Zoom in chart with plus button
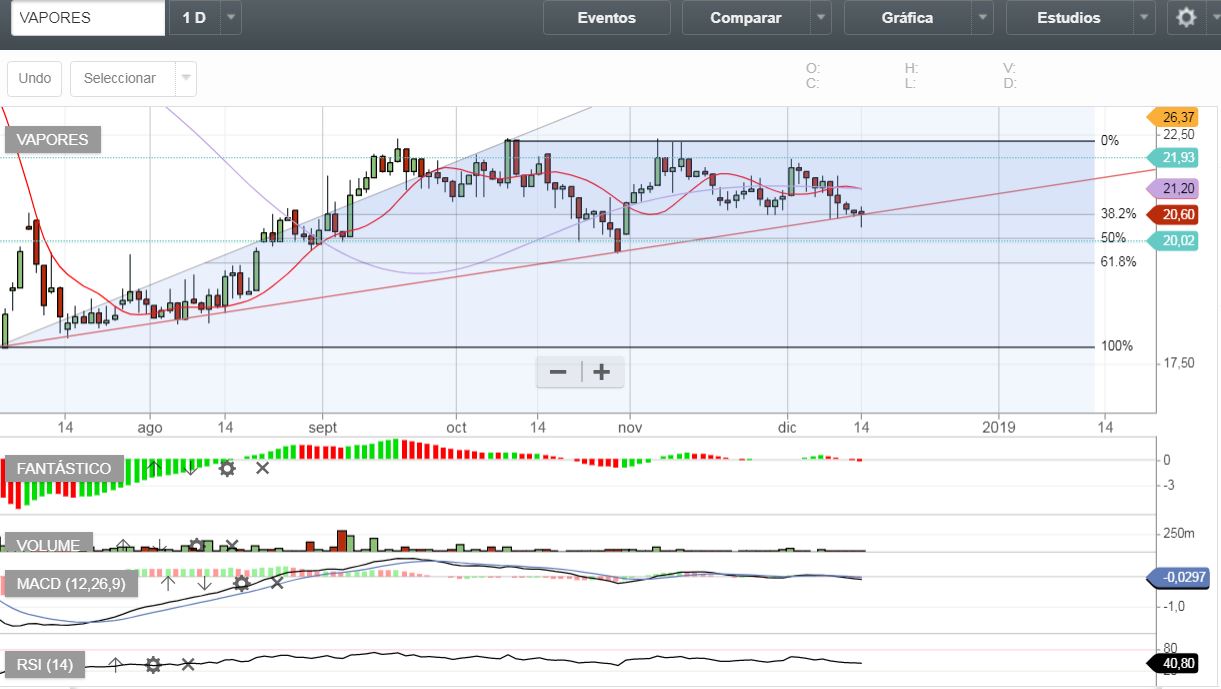This screenshot has width=1221, height=689. coord(602,372)
